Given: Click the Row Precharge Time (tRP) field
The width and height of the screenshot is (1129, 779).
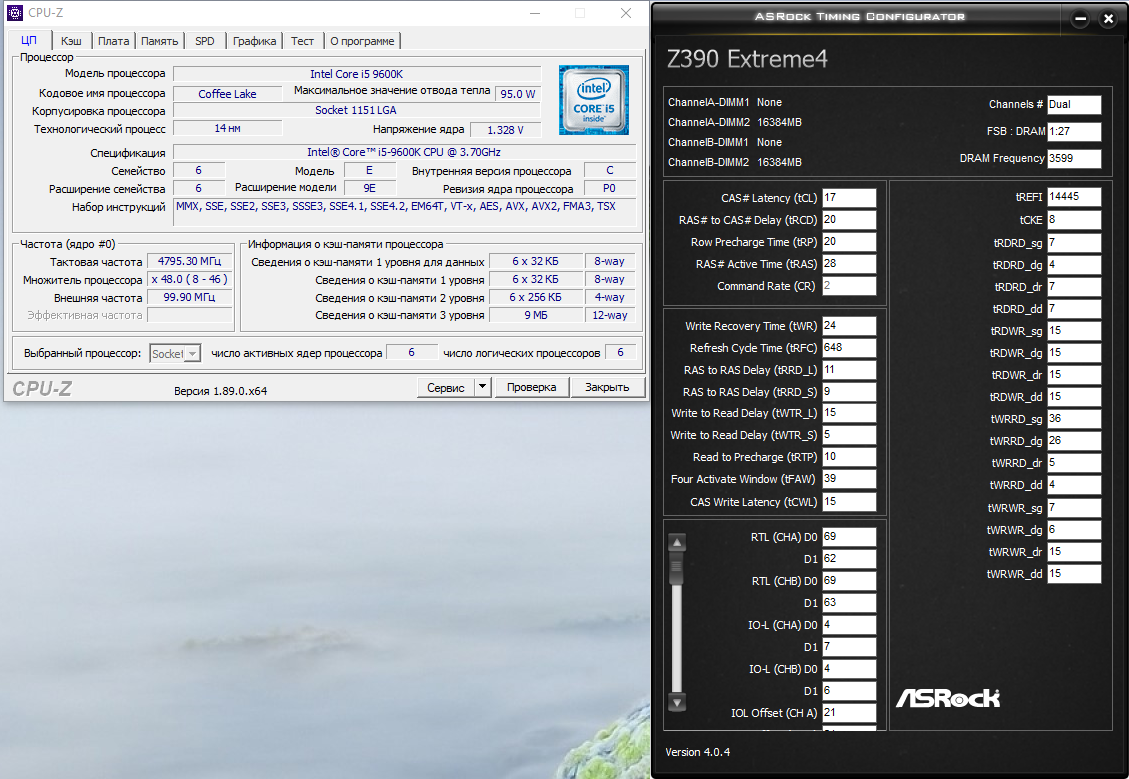Looking at the screenshot, I should point(849,242).
